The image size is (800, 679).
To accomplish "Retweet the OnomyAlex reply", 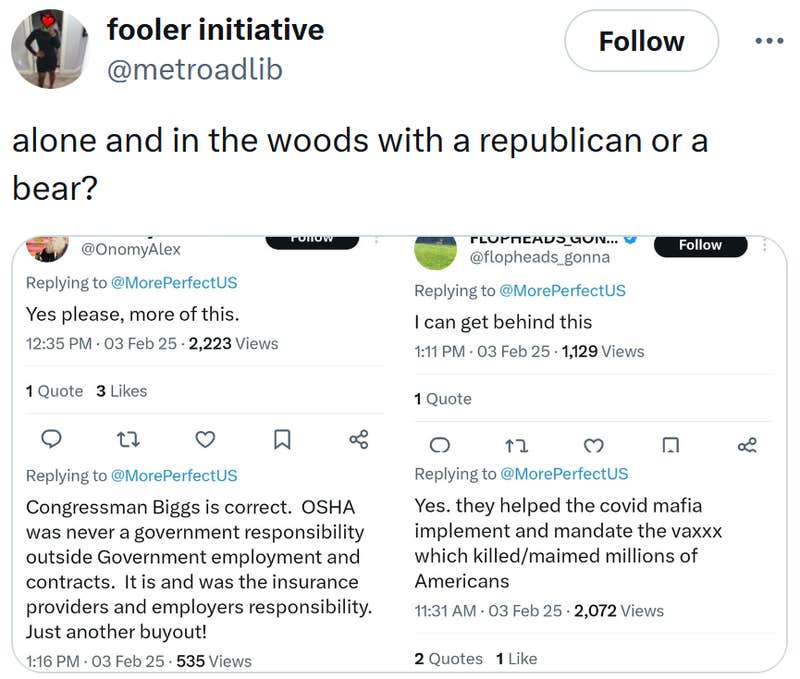I will pyautogui.click(x=129, y=439).
